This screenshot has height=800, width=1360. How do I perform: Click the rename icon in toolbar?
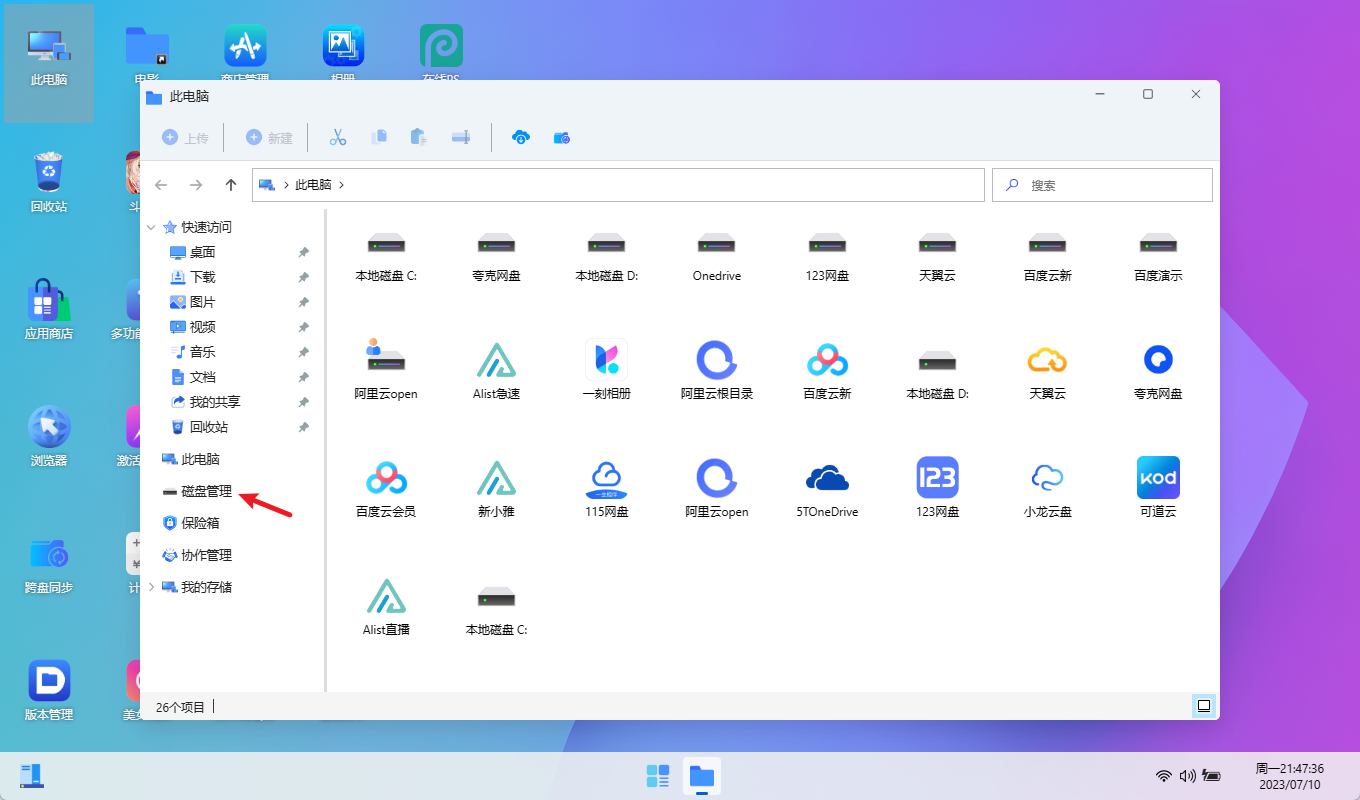[x=461, y=138]
